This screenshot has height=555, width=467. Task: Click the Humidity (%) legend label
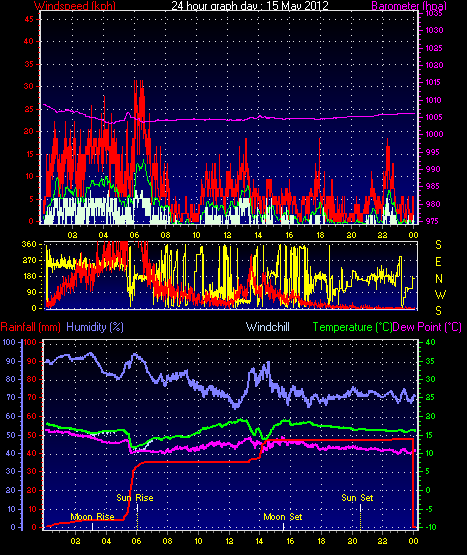tap(95, 327)
